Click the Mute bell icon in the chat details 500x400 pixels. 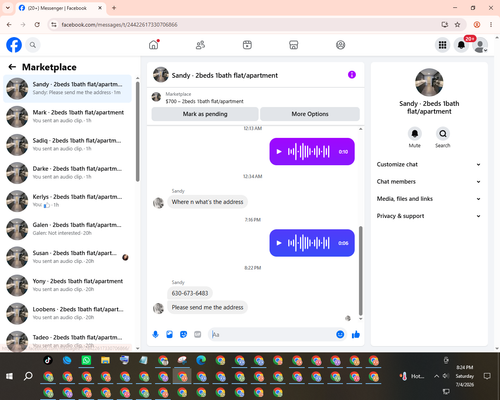click(x=415, y=134)
